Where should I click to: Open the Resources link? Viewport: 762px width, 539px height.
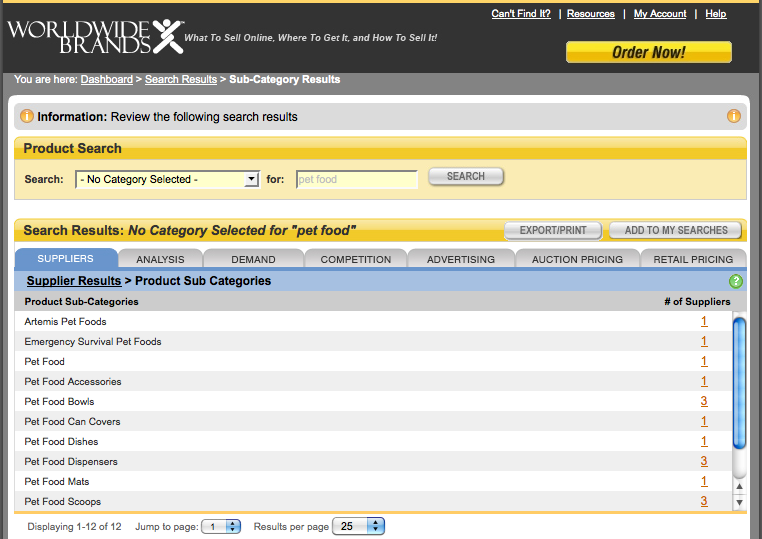tap(590, 14)
